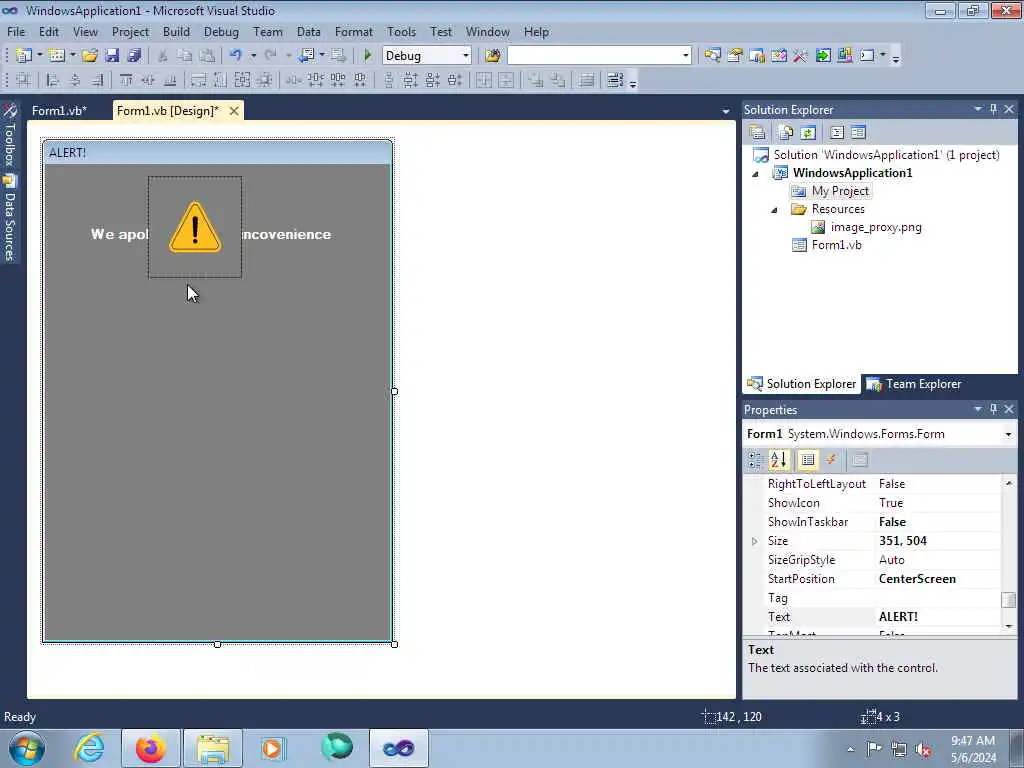Collapse the Resources folder node
1024x768 pixels.
point(775,210)
